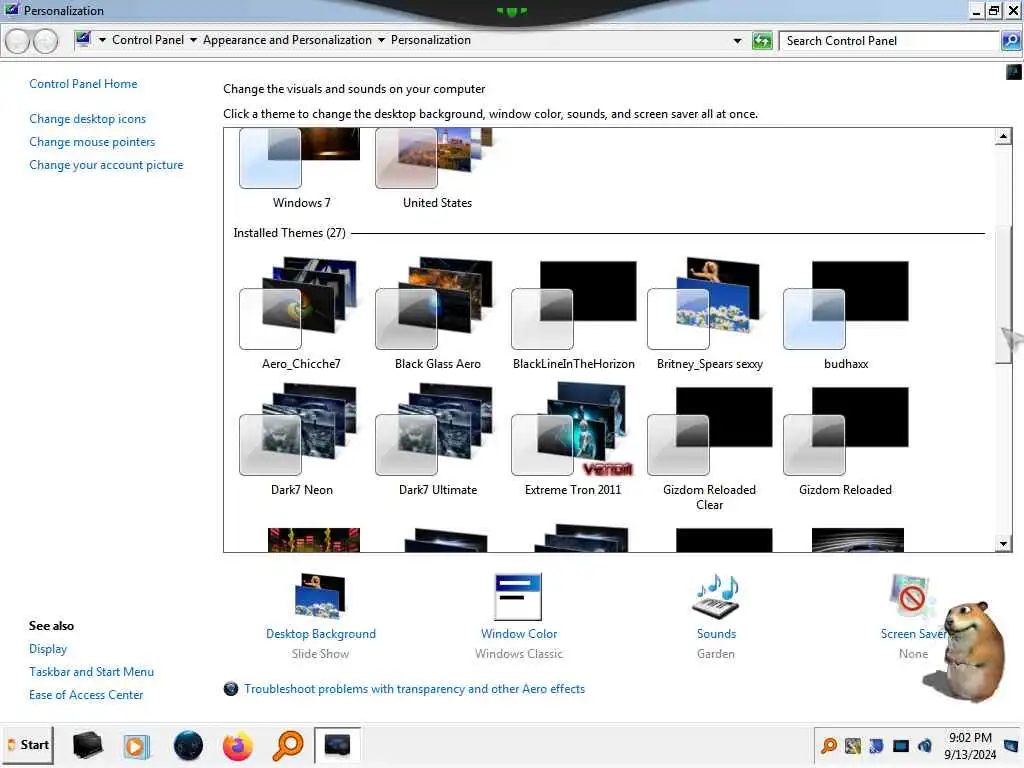Apply the Dark7 Ultimate theme
Image resolution: width=1024 pixels, height=768 pixels.
[x=437, y=440]
